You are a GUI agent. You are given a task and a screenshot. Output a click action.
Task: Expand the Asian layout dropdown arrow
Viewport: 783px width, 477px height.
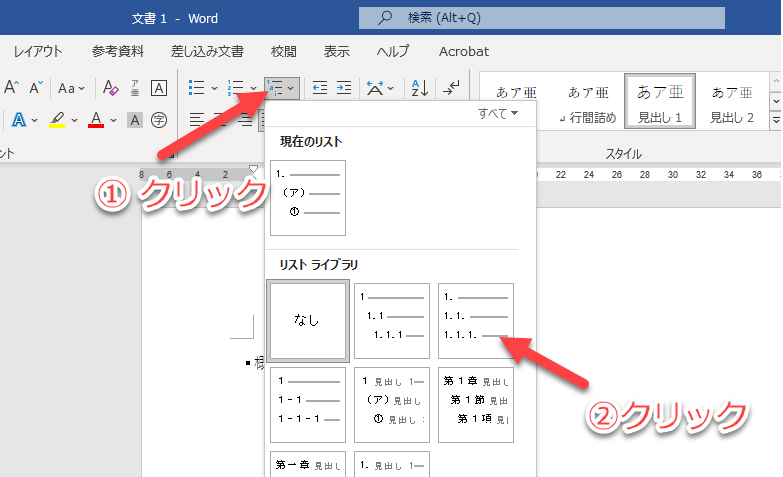[391, 88]
